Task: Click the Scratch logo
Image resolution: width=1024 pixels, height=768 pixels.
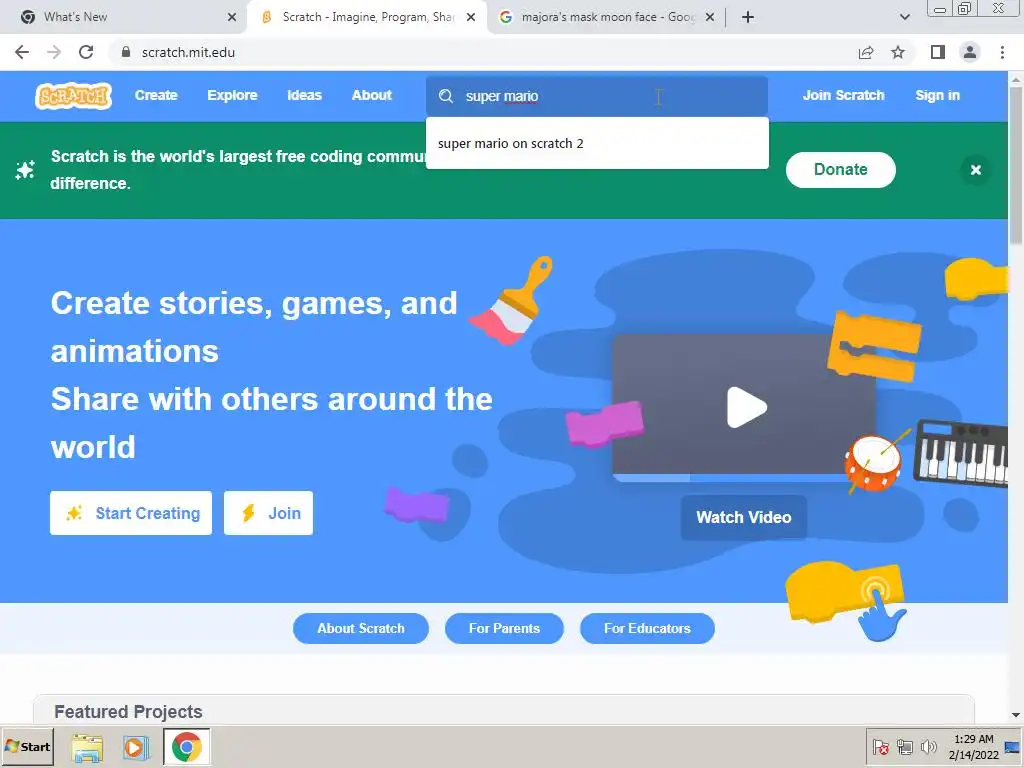Action: coord(73,96)
